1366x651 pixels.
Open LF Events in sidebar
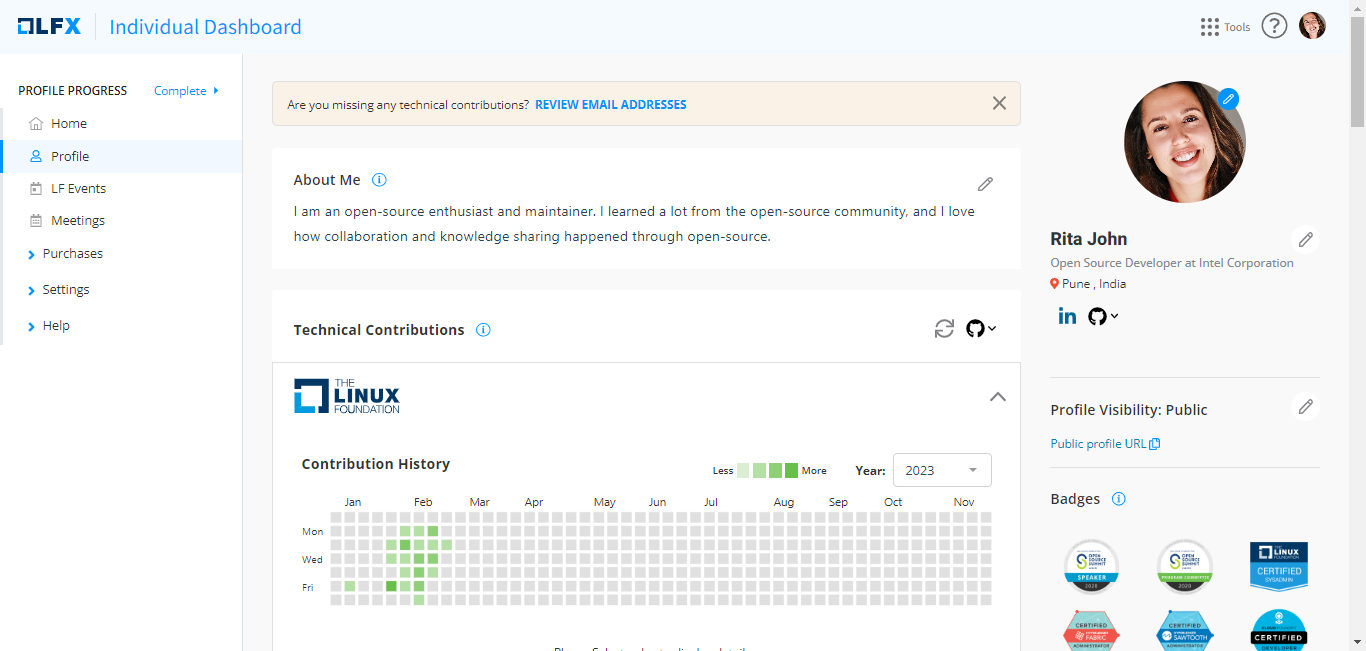pyautogui.click(x=78, y=189)
